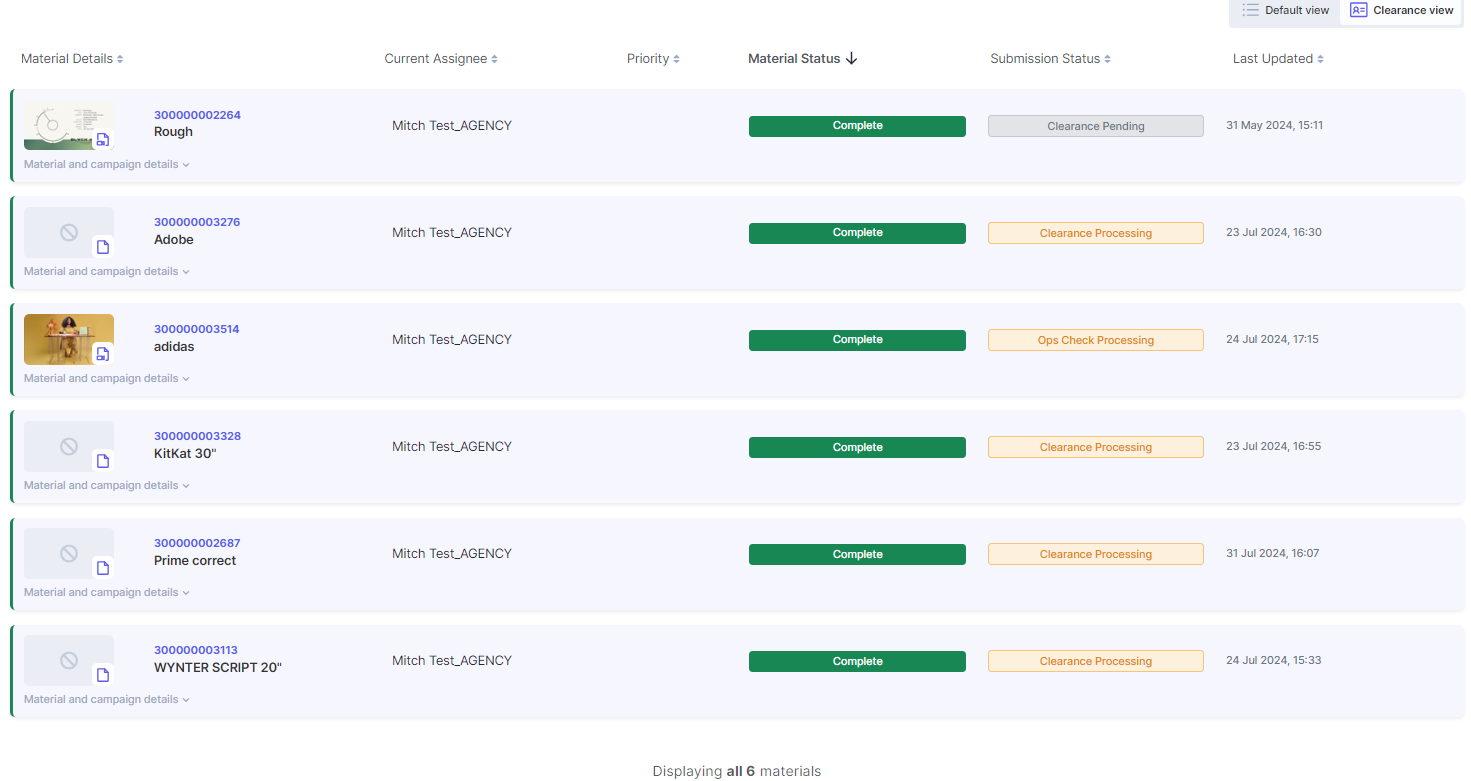Select the material name Adobe

[174, 240]
